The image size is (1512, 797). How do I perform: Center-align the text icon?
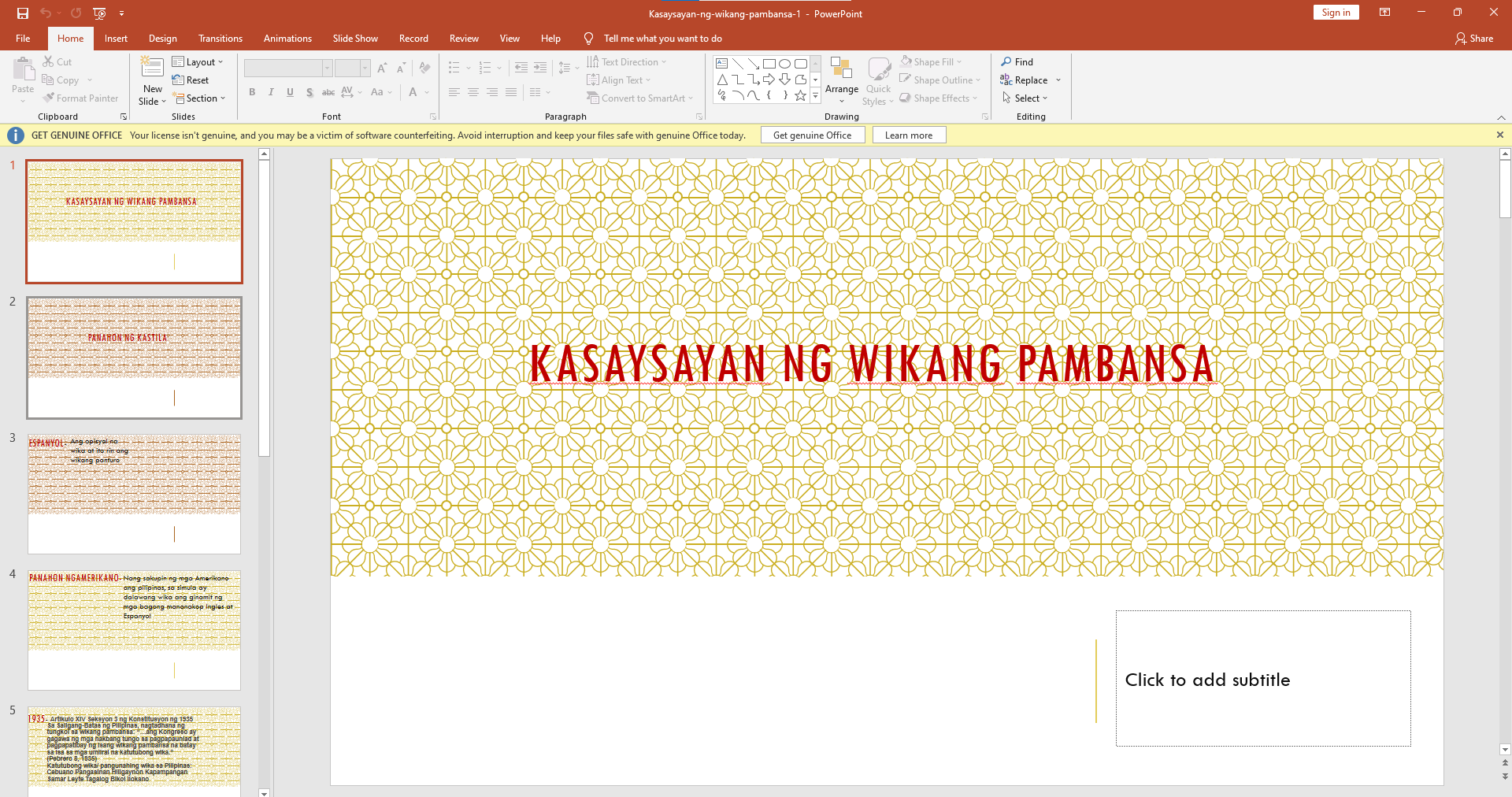point(473,92)
